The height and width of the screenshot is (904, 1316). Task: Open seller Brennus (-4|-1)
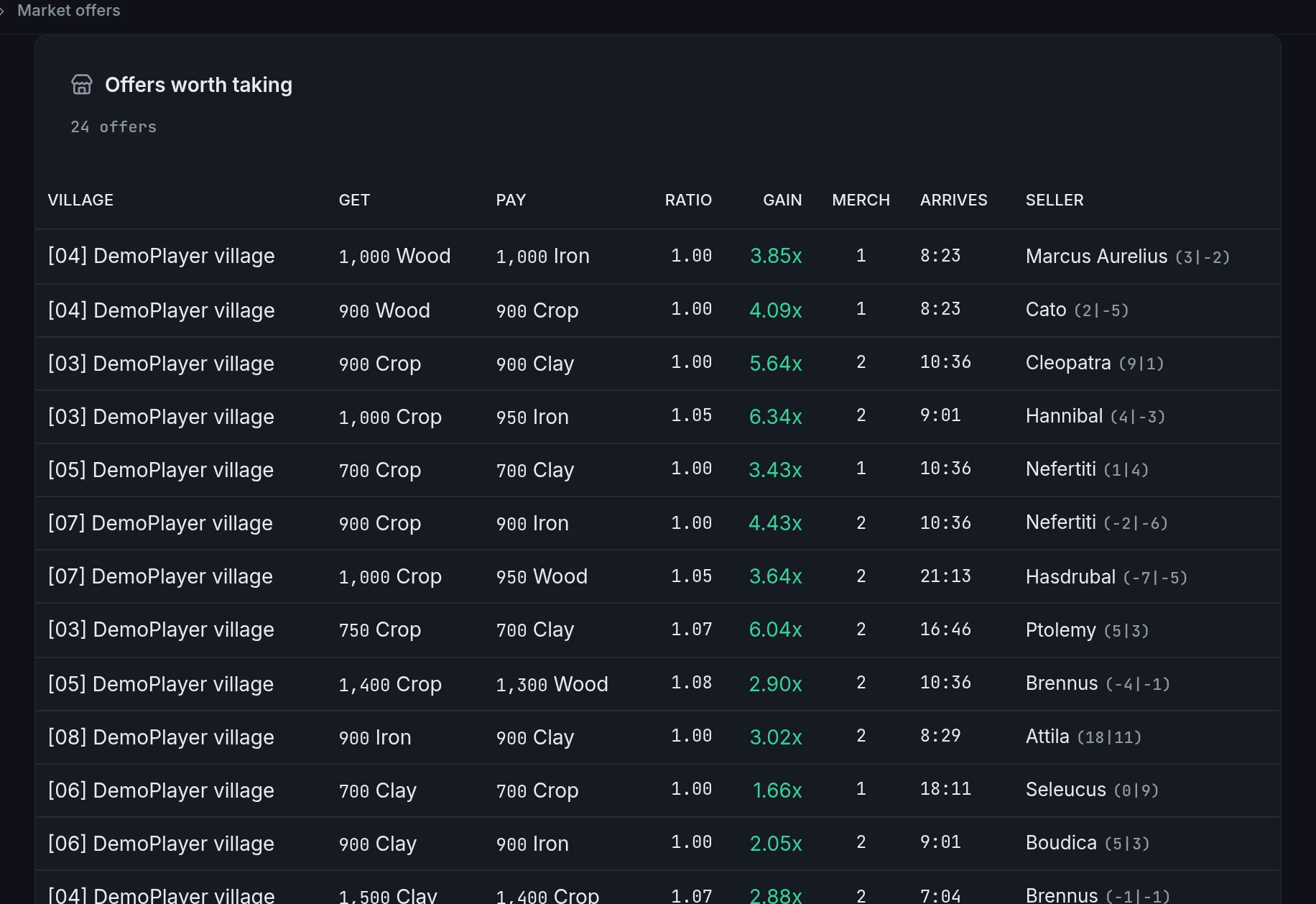[1098, 683]
